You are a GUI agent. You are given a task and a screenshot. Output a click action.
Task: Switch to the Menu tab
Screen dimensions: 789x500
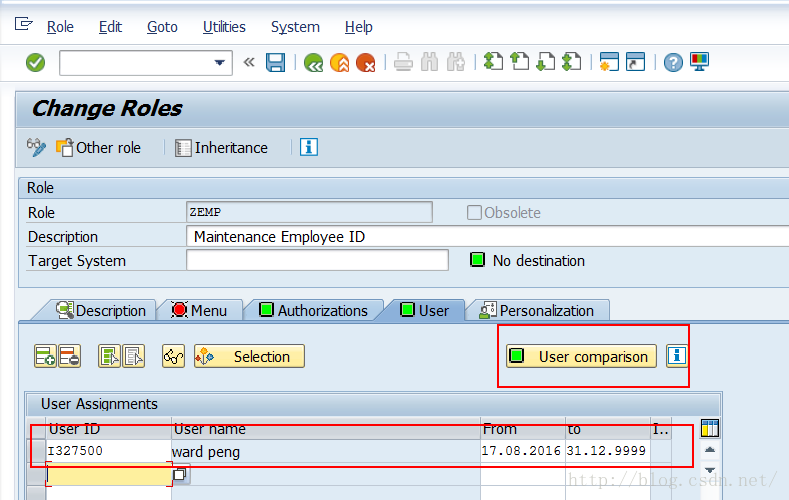(199, 311)
